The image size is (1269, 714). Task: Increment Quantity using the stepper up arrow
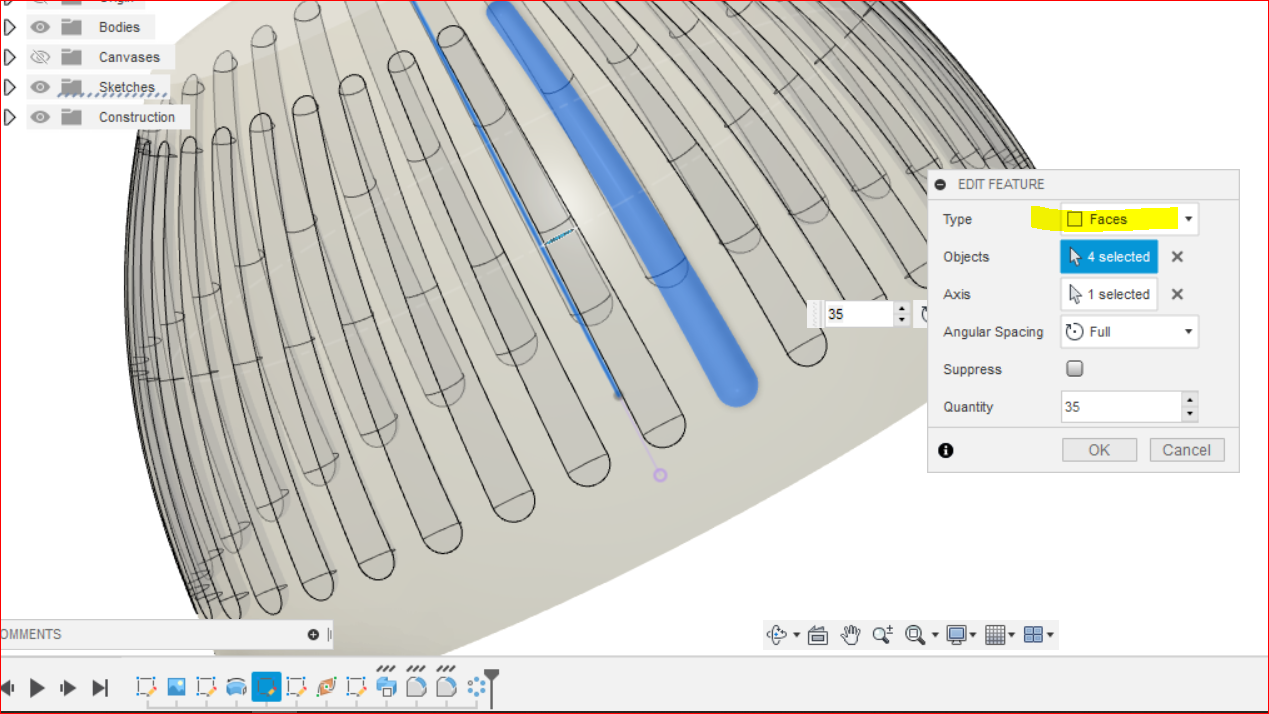[1189, 401]
